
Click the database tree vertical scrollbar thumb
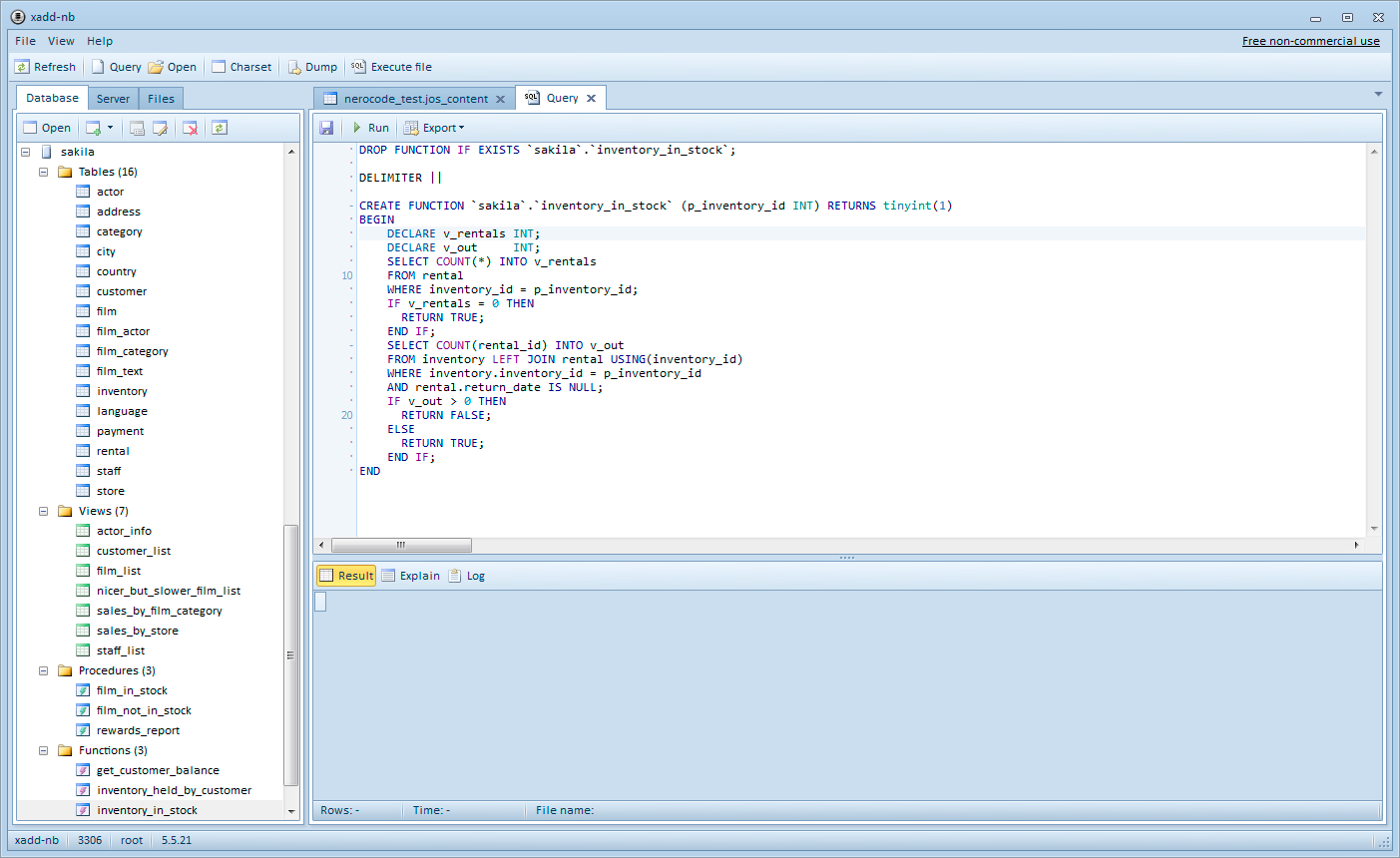291,654
